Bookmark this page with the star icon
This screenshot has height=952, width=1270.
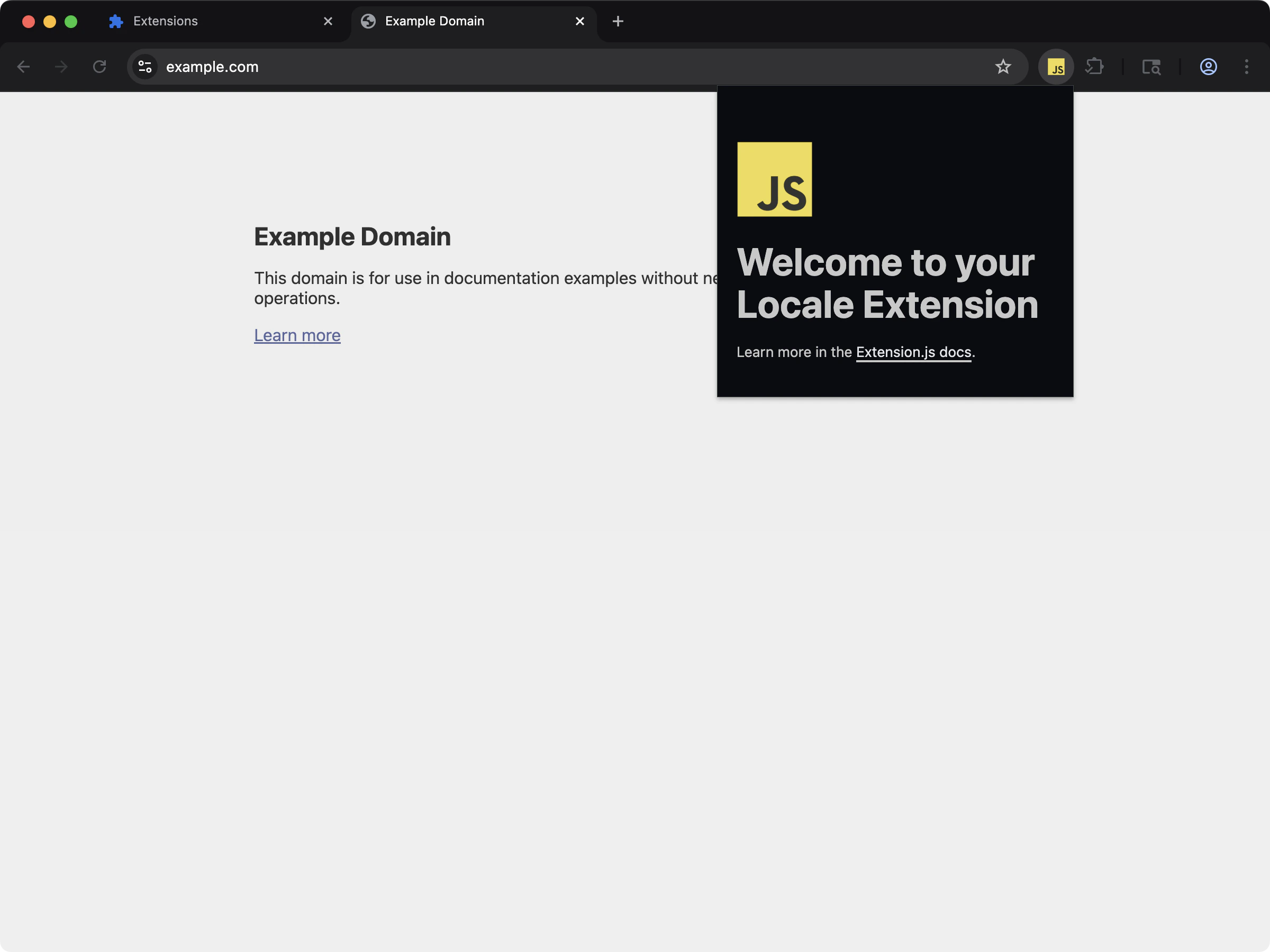tap(1003, 67)
